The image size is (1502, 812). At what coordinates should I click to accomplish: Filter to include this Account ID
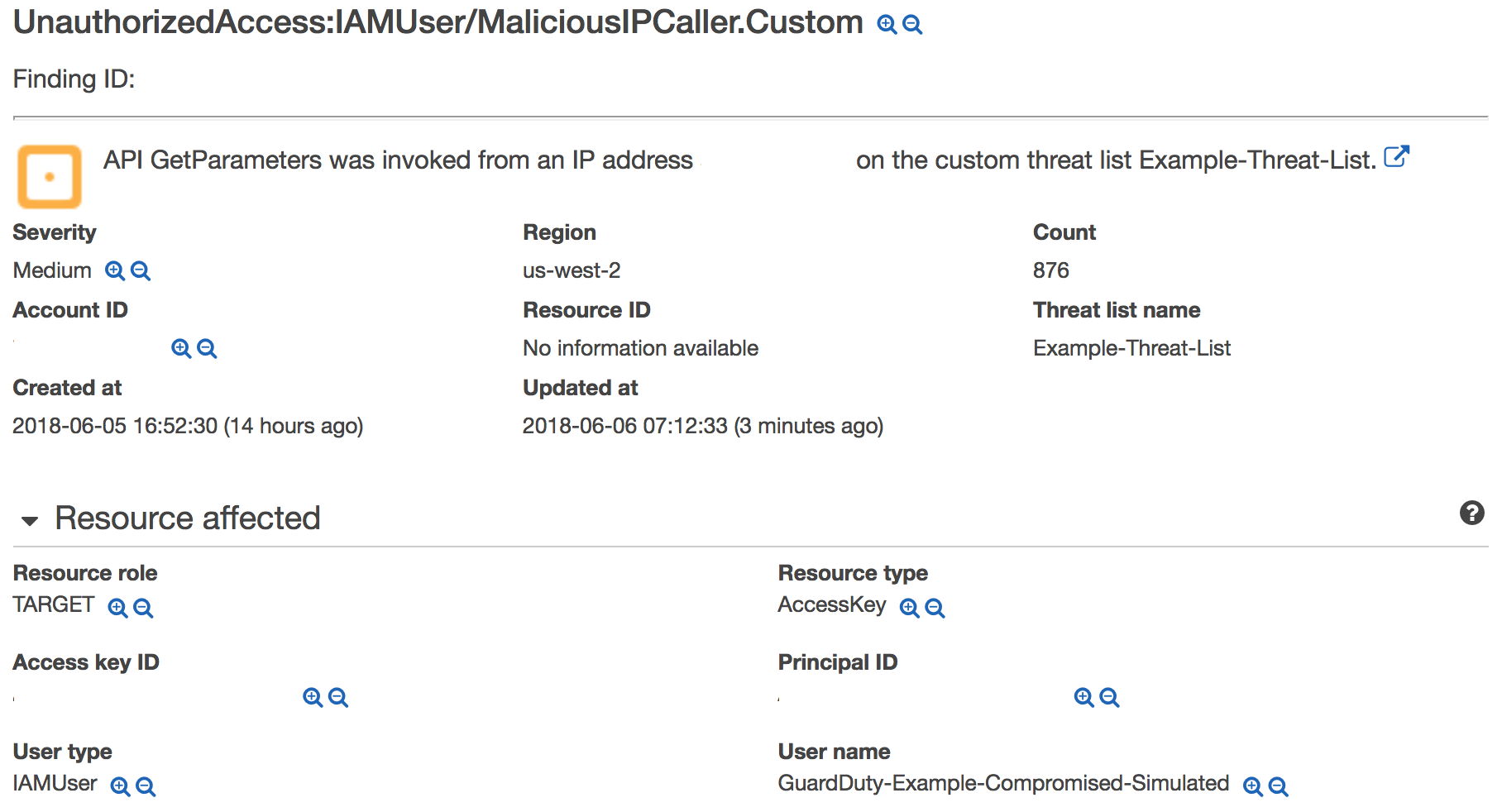point(181,349)
